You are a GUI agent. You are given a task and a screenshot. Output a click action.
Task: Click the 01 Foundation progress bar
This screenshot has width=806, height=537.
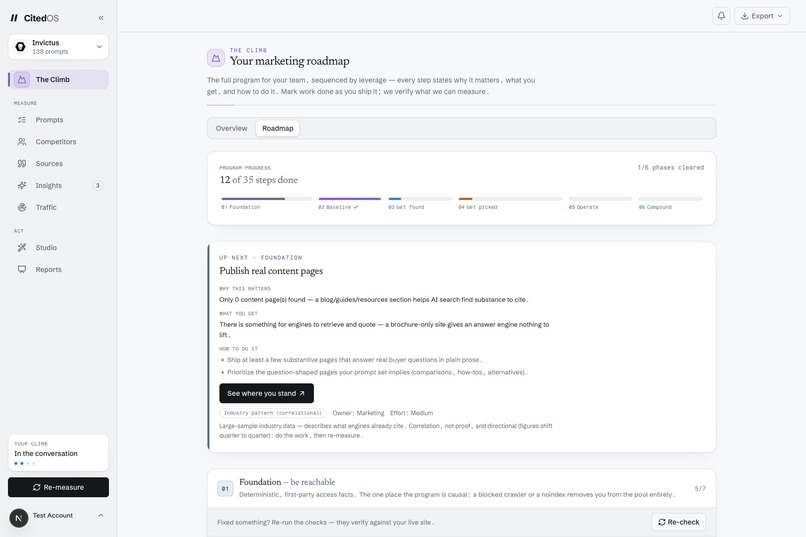[x=266, y=199]
